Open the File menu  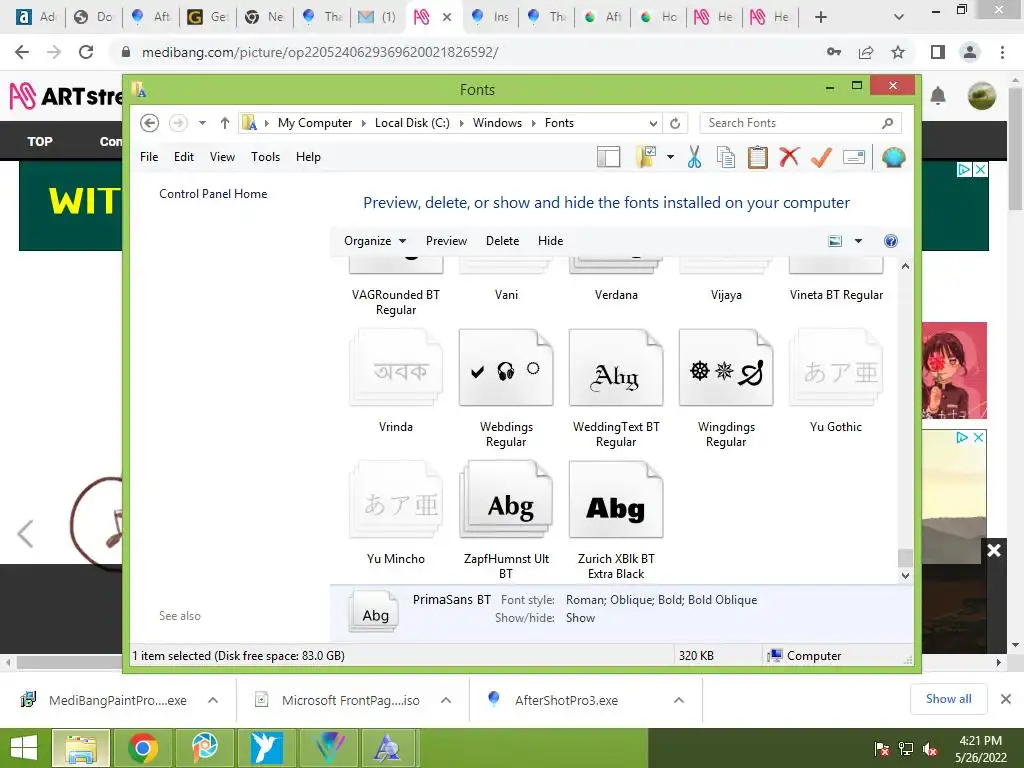(x=149, y=157)
